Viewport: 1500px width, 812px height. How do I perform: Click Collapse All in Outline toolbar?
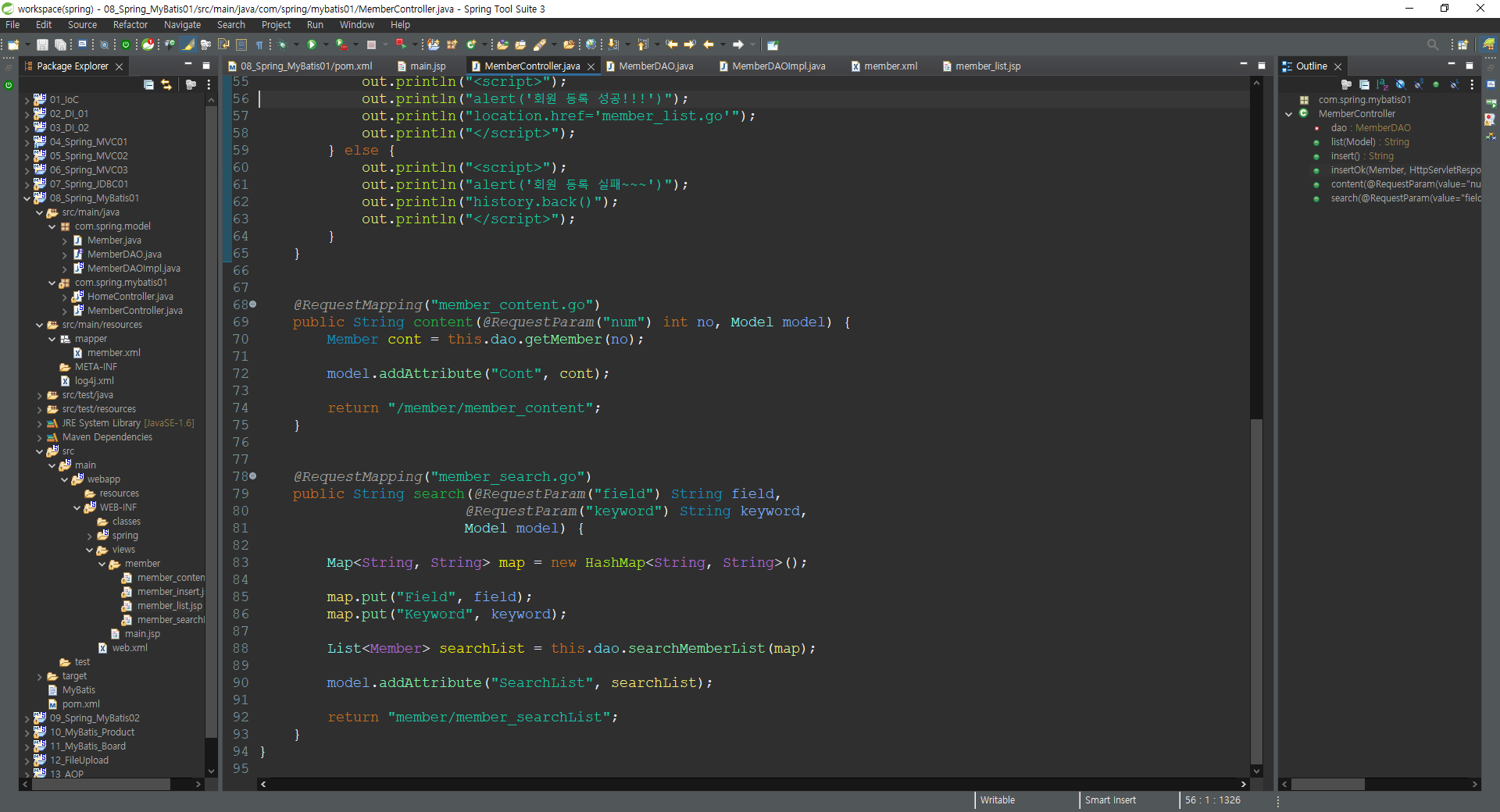1364,84
